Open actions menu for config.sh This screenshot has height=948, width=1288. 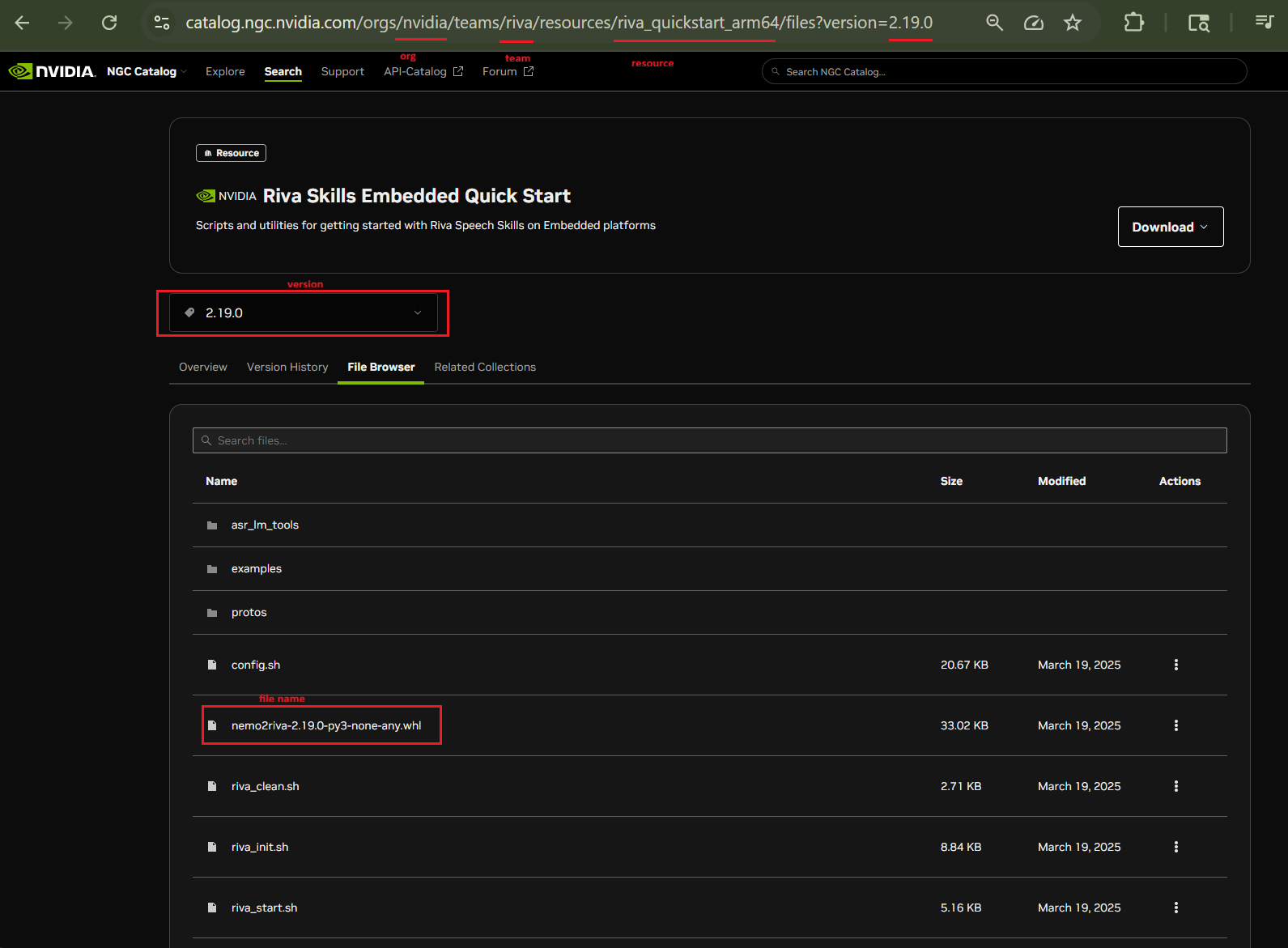(x=1176, y=665)
